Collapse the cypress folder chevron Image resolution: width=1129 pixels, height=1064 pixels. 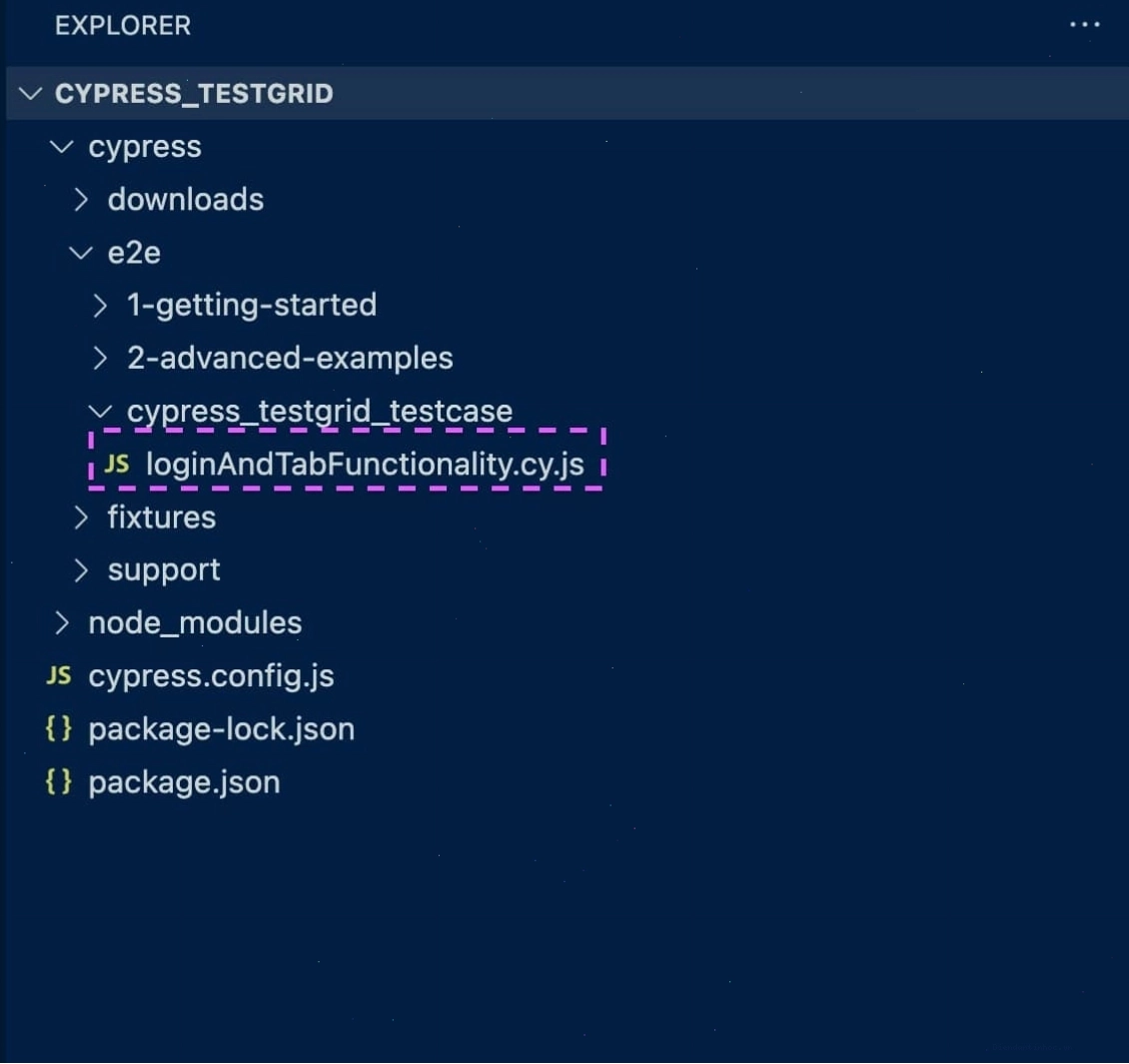click(x=61, y=147)
